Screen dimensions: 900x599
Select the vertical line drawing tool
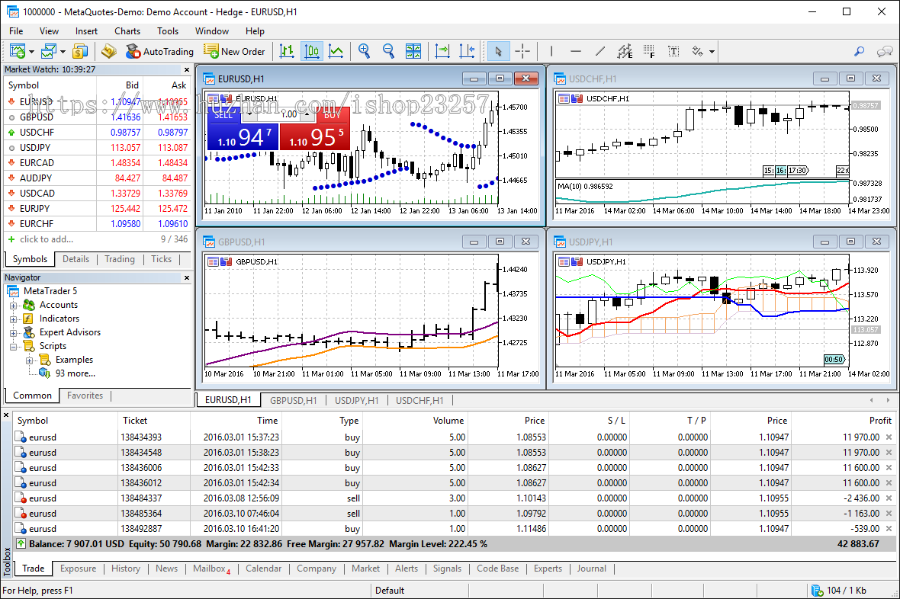coord(551,52)
